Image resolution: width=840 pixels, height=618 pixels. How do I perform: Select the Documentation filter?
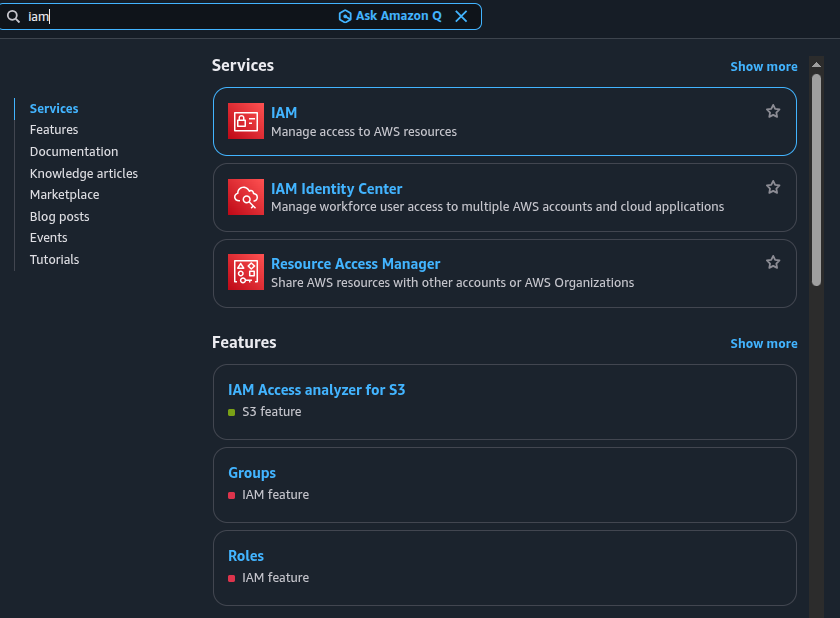coord(74,152)
